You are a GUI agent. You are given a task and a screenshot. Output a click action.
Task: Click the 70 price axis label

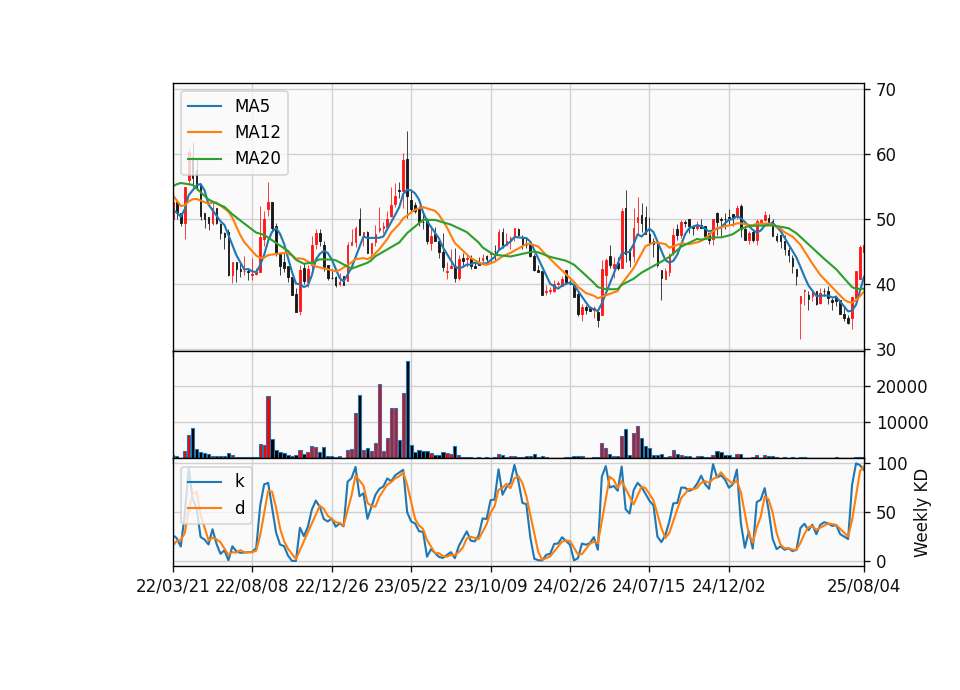click(885, 90)
